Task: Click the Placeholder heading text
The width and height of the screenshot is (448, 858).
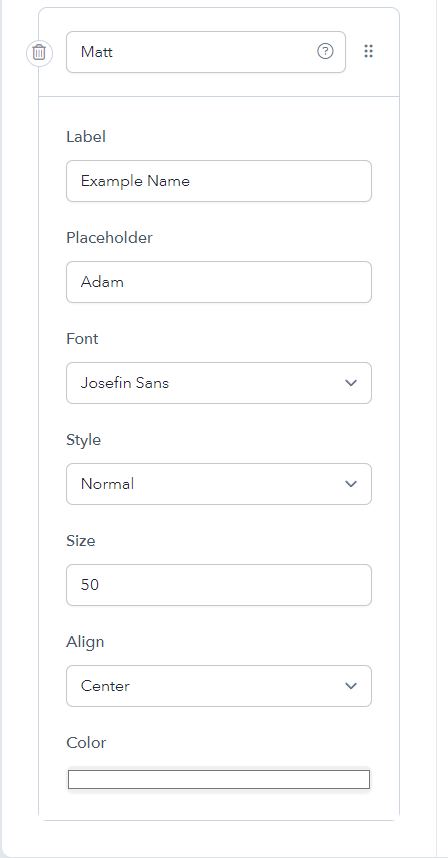Action: [x=109, y=238]
